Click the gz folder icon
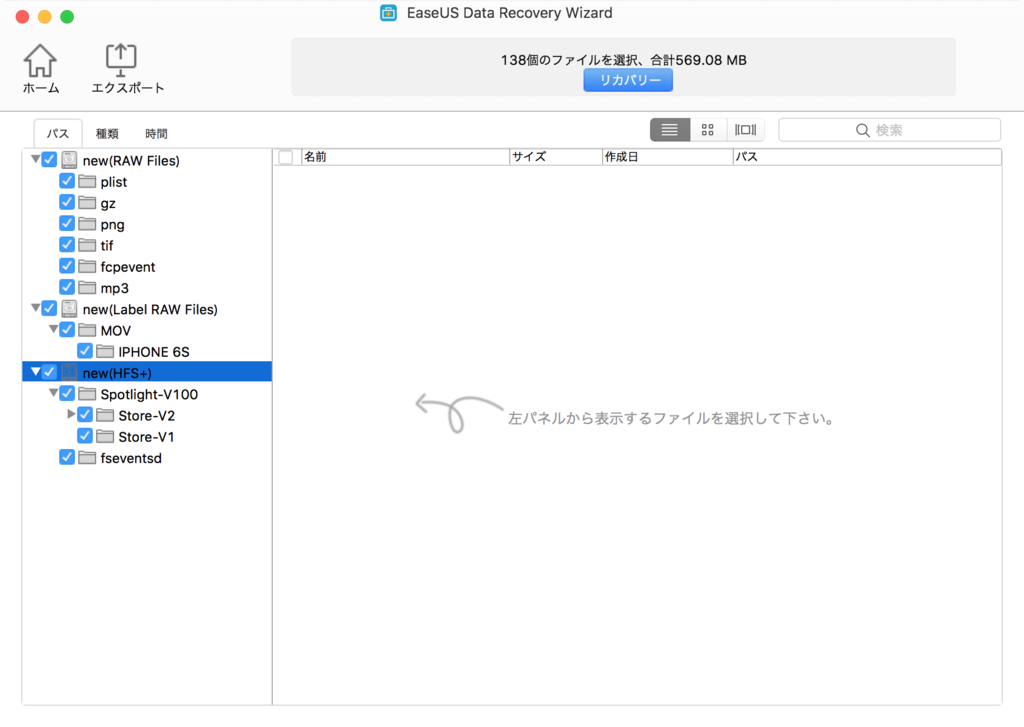1024x727 pixels. click(x=87, y=203)
